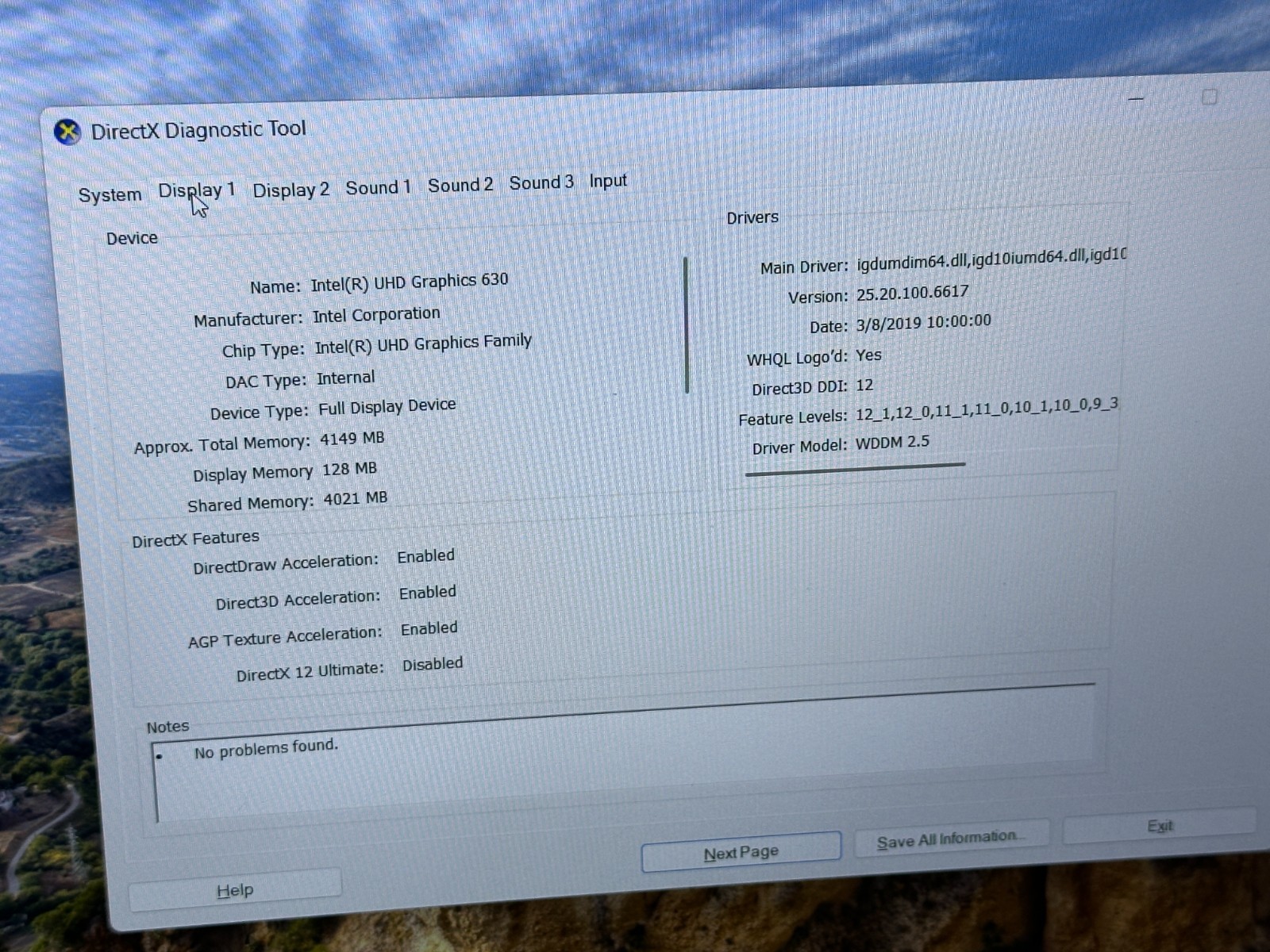Click WHQL Logo'd value Yes
This screenshot has height=952, width=1270.
pos(868,355)
